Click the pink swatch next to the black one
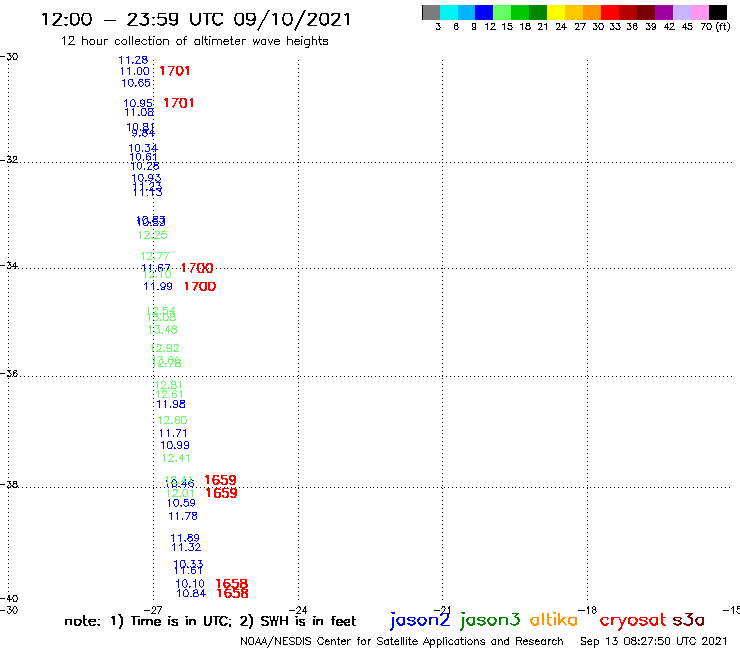This screenshot has height=650, width=740. click(x=700, y=12)
